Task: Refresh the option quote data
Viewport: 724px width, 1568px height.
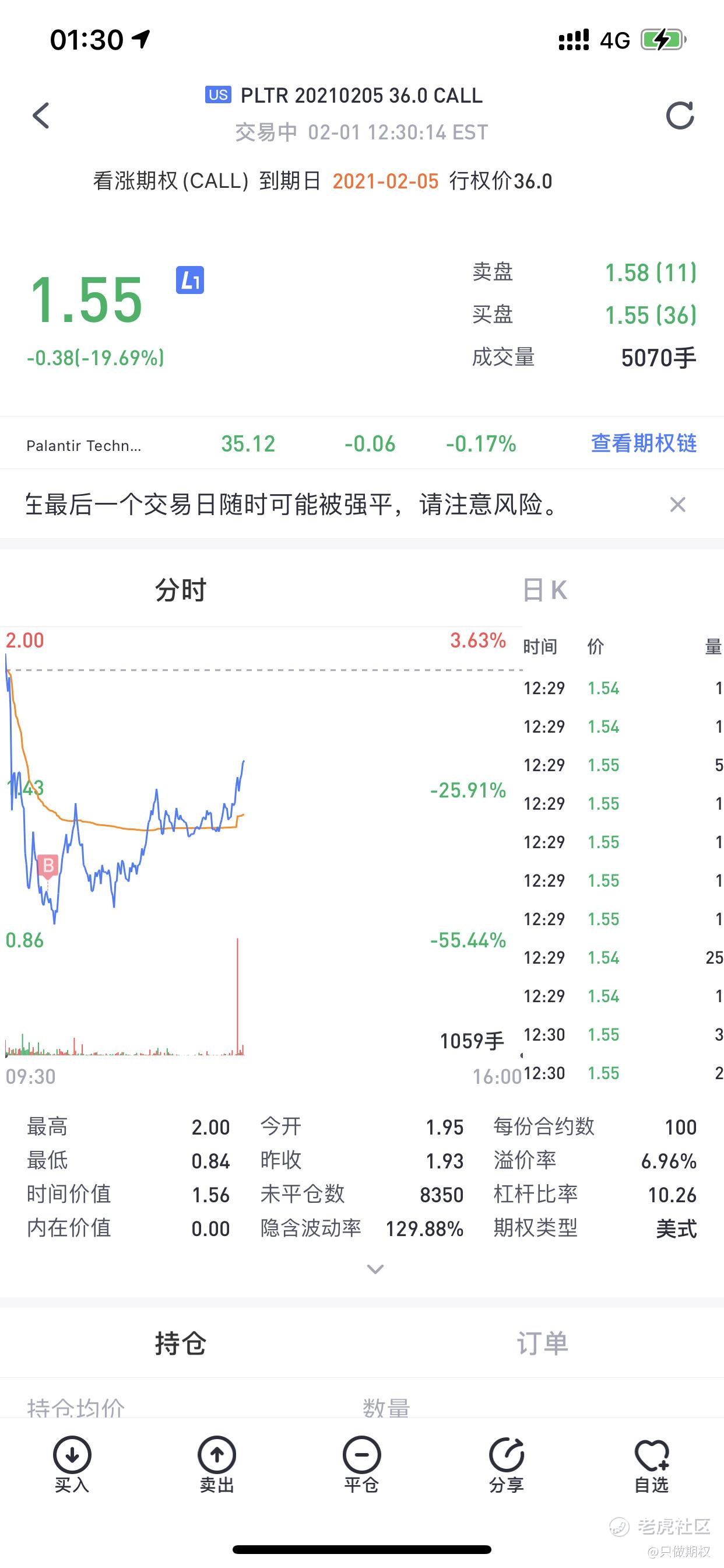Action: [x=680, y=115]
